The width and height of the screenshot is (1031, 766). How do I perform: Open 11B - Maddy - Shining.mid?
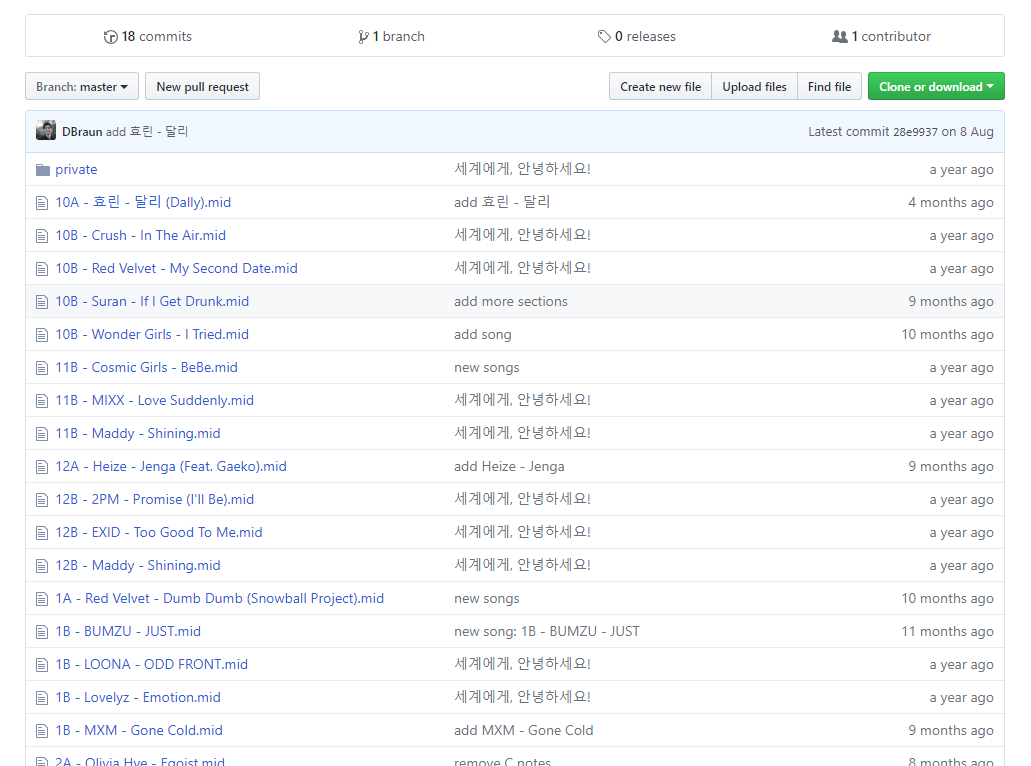(138, 433)
